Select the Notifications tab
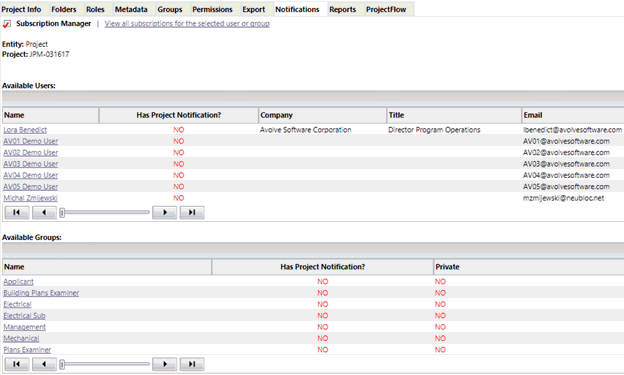Image resolution: width=624 pixels, height=375 pixels. click(x=297, y=9)
